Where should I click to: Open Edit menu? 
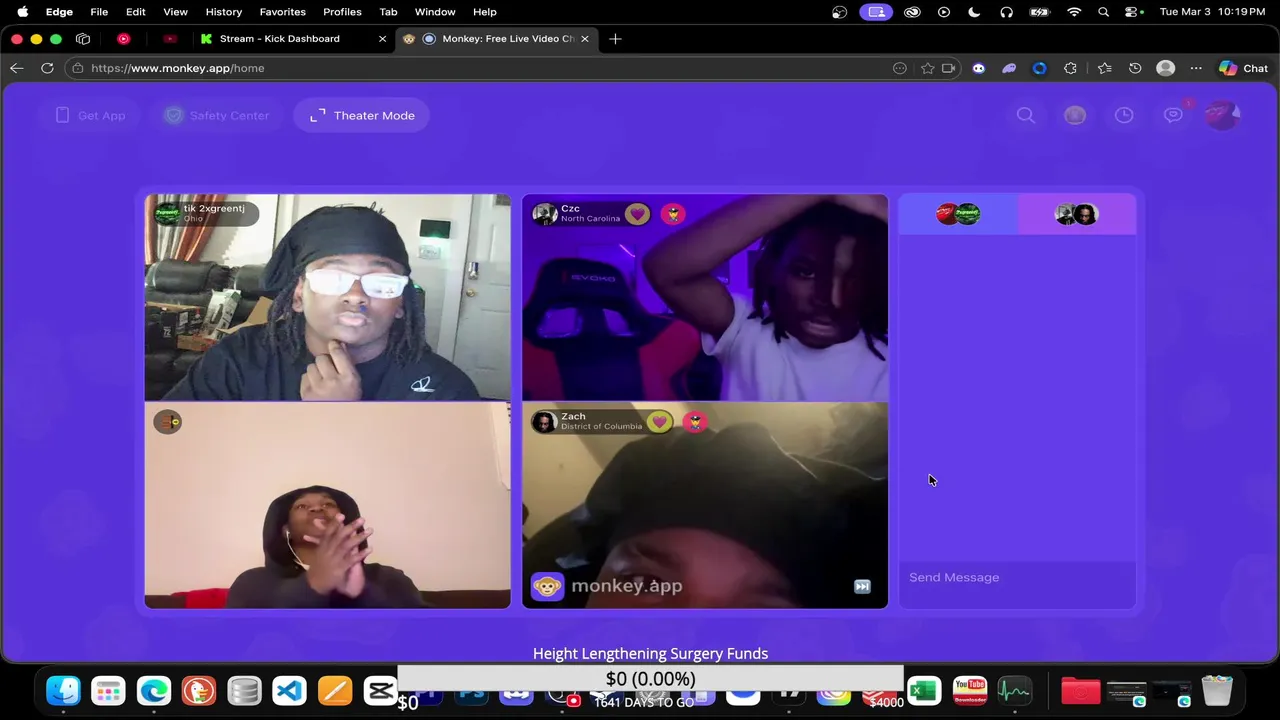pyautogui.click(x=136, y=12)
